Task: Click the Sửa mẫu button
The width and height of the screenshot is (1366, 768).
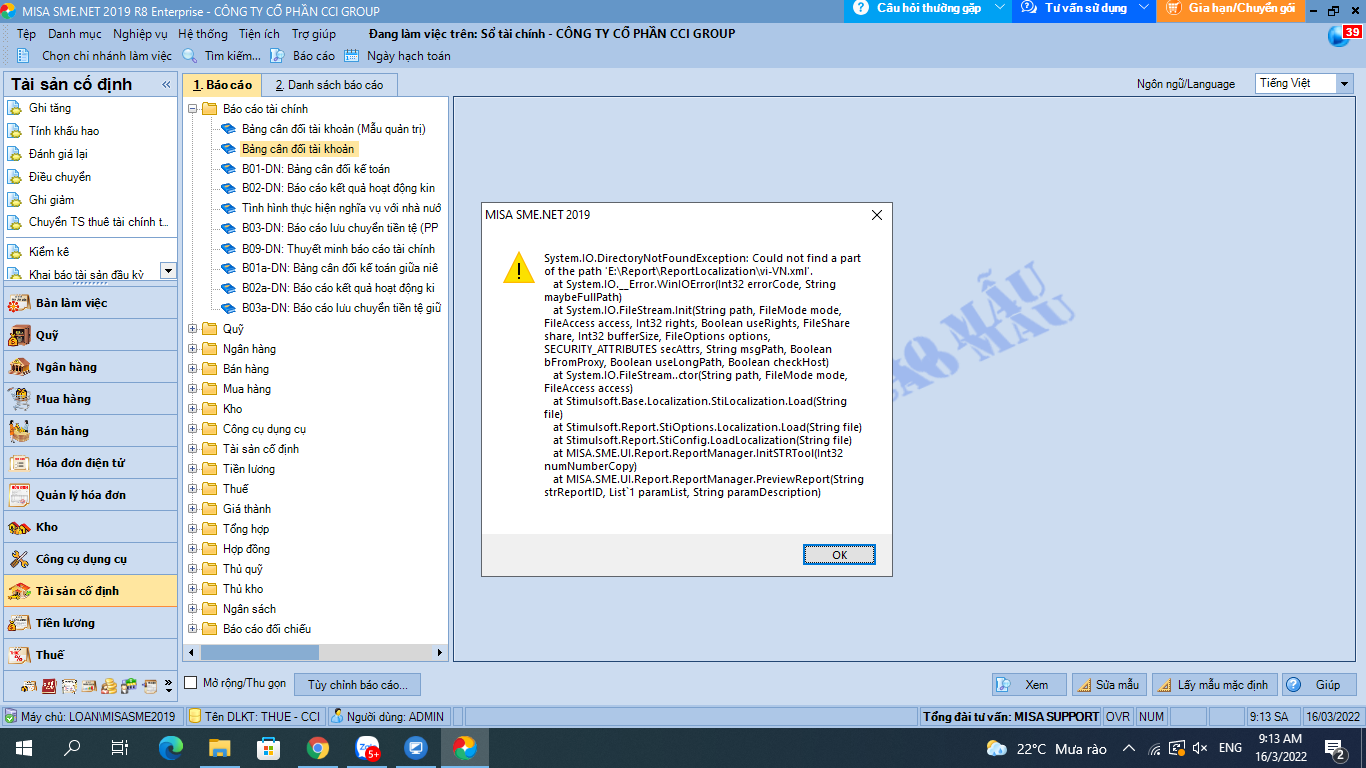Action: pyautogui.click(x=1109, y=685)
